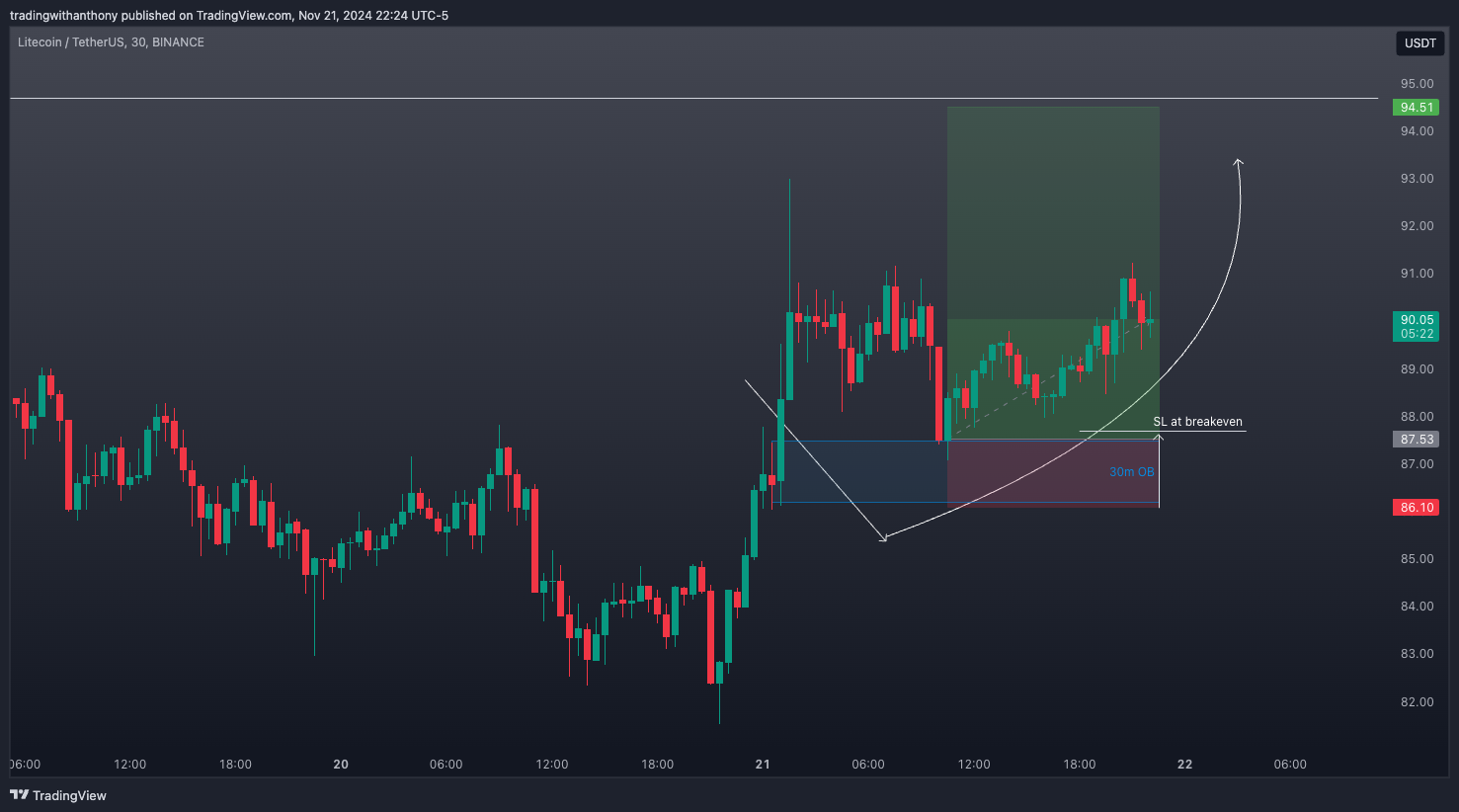The image size is (1459, 812).
Task: Click the 21 date label on time axis
Action: (x=763, y=765)
